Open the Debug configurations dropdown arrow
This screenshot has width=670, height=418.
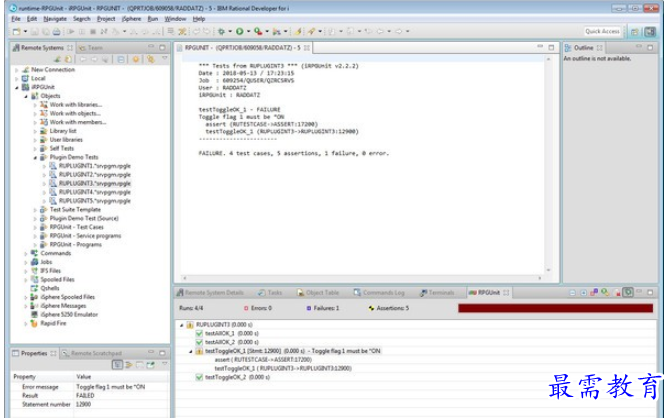230,31
